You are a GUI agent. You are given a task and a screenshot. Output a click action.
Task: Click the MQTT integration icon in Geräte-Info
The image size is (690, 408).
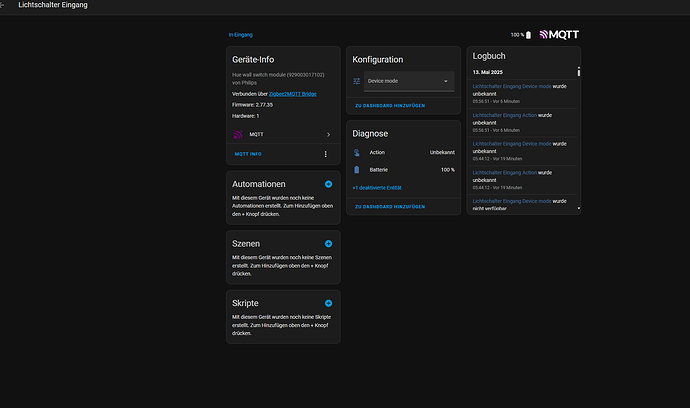(x=238, y=134)
